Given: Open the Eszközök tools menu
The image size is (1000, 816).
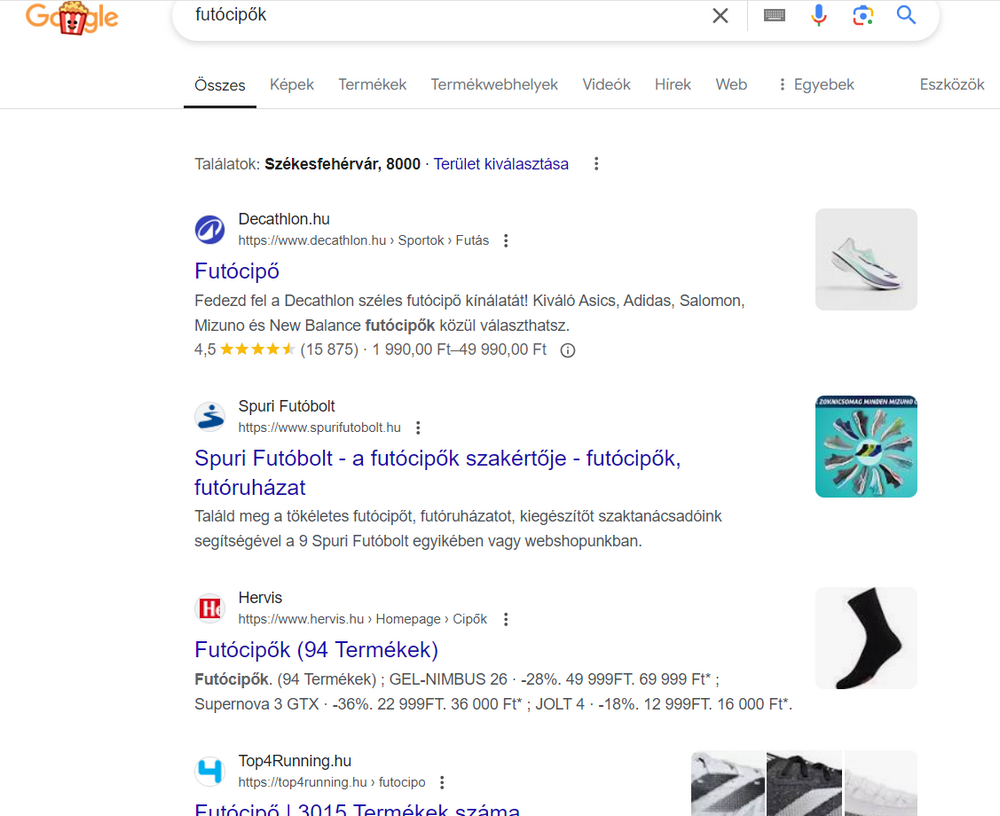Looking at the screenshot, I should pos(952,84).
